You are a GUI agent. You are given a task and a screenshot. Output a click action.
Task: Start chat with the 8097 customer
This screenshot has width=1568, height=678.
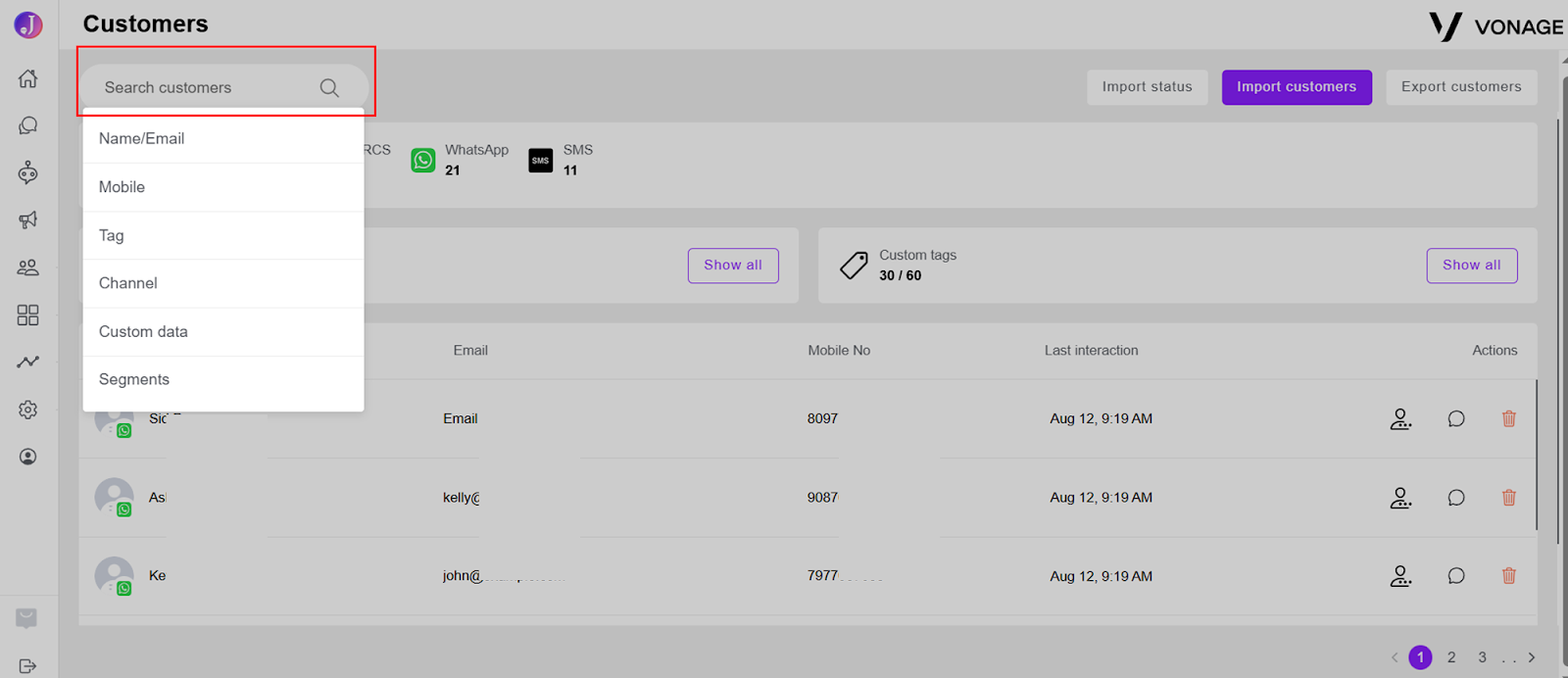(x=1456, y=418)
